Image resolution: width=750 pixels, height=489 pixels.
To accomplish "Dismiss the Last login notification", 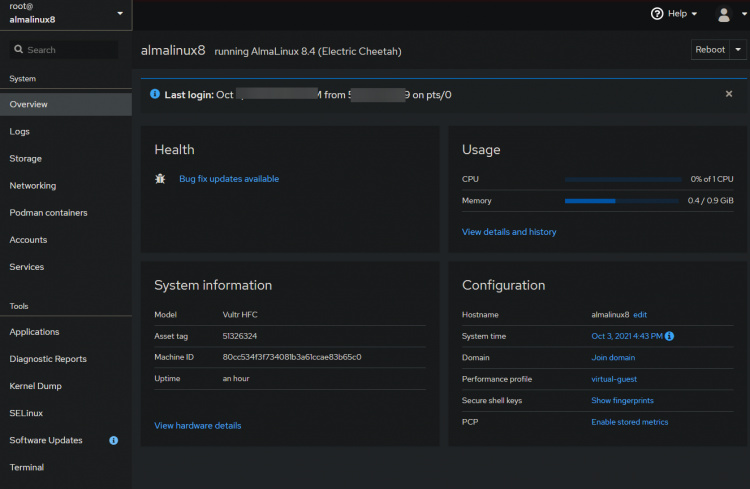I will (728, 94).
